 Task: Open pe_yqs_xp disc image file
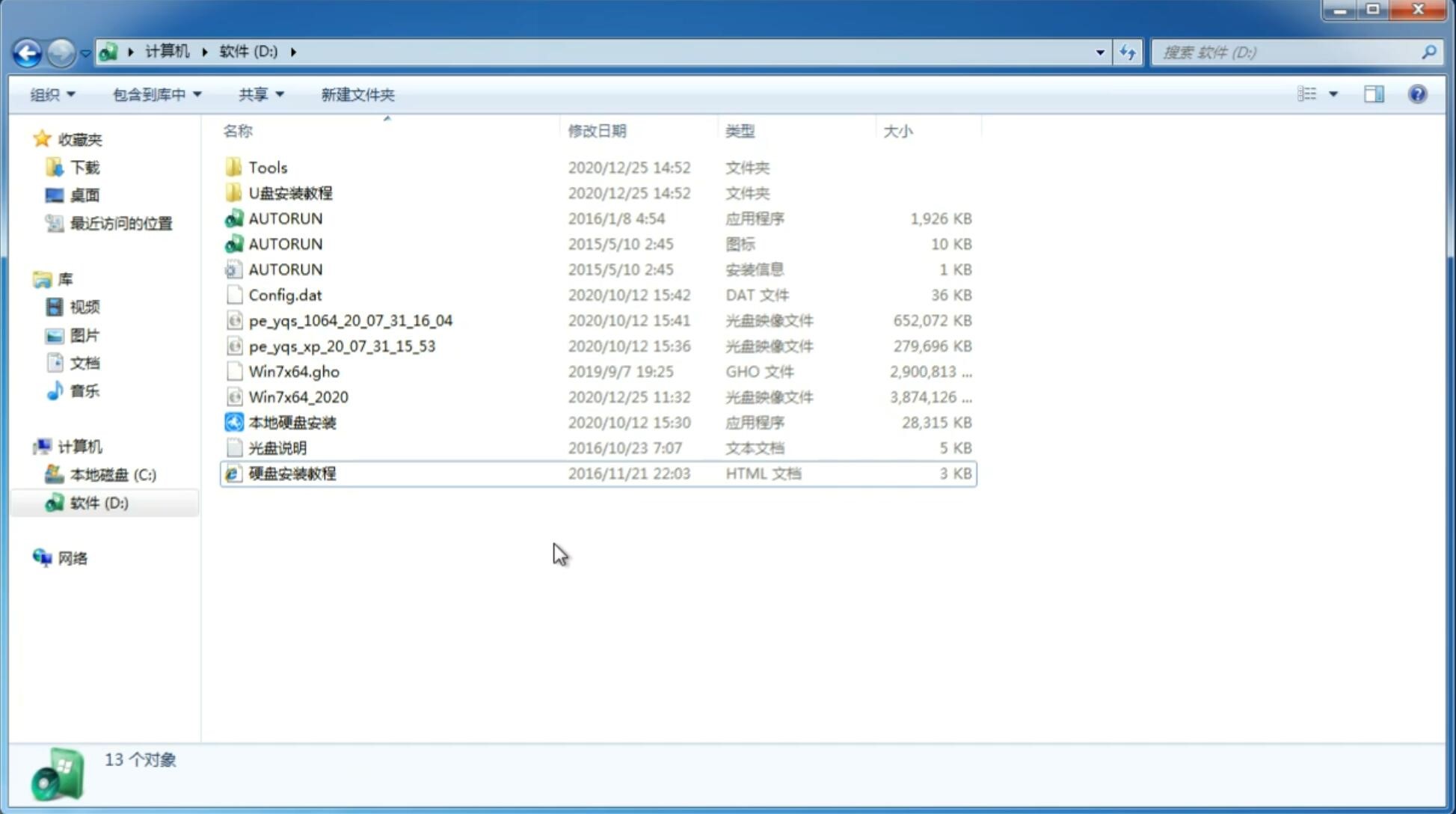(x=342, y=346)
